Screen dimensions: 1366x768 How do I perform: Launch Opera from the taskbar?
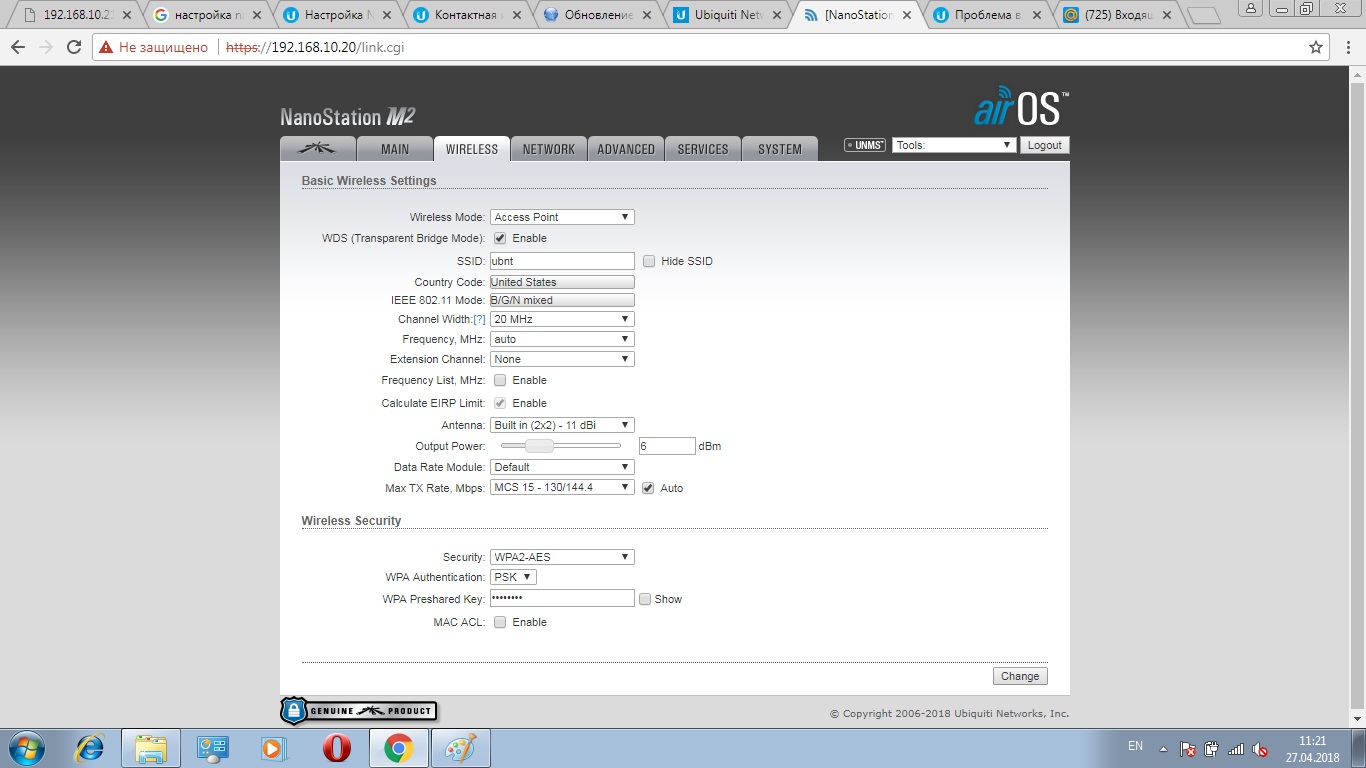[336, 747]
